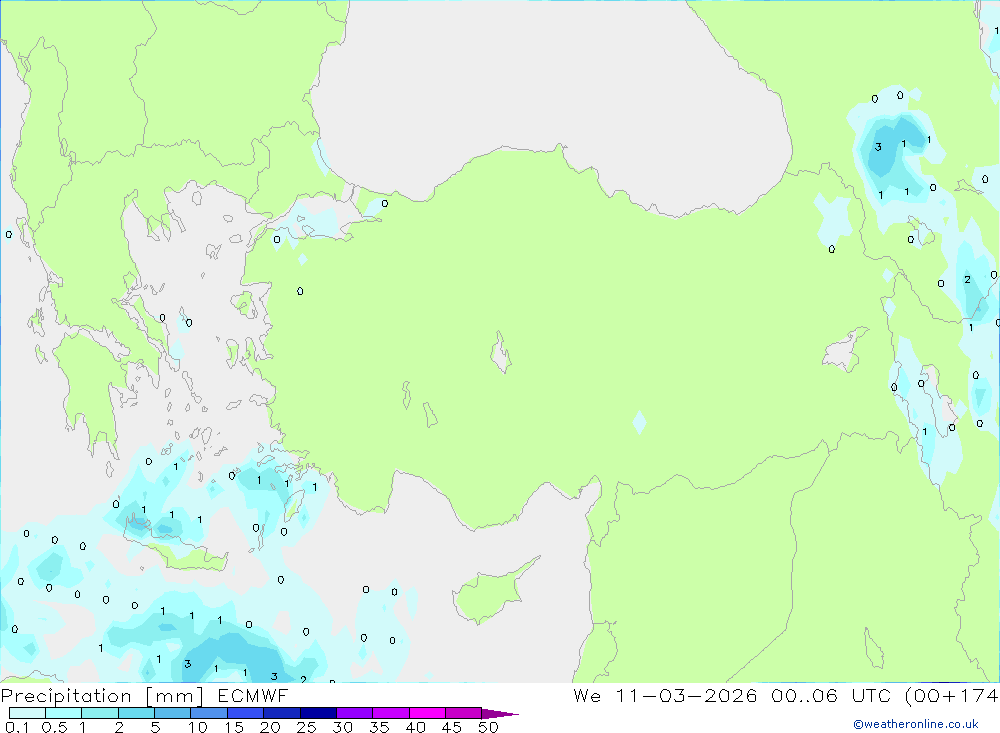Click the 45–50 mm legend swatch

[464, 713]
